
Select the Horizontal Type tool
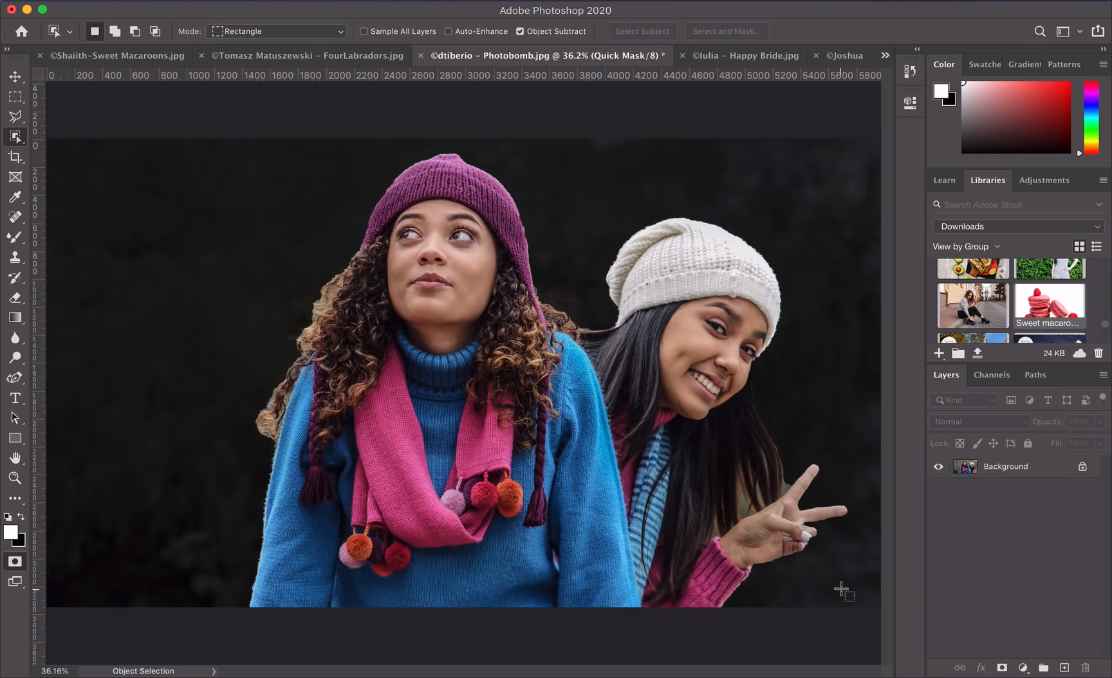pos(15,398)
